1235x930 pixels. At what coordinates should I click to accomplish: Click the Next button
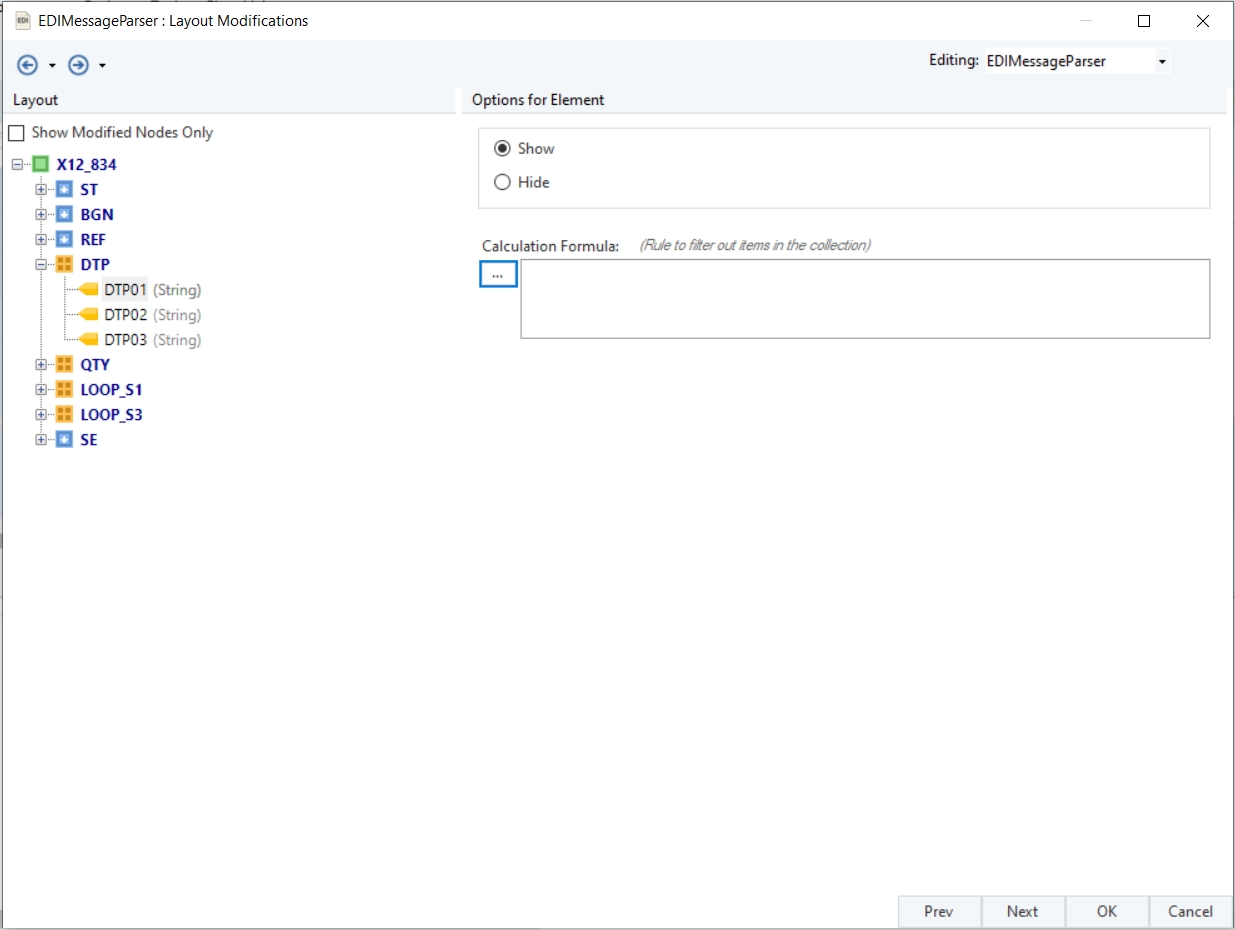(1022, 911)
